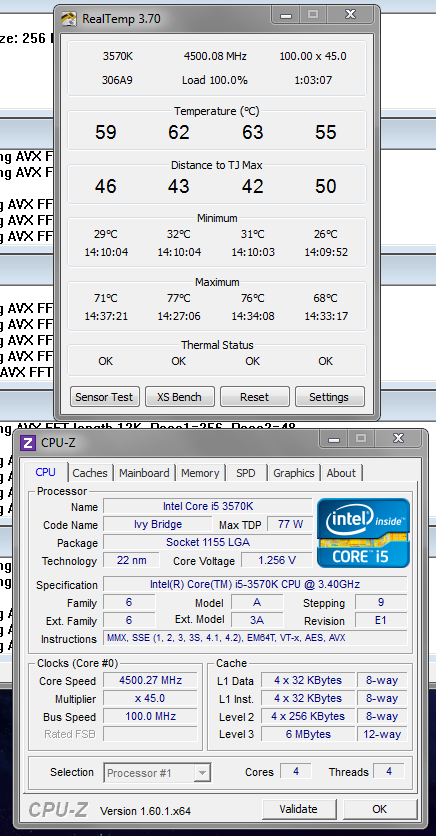Viewport: 436px width, 836px height.
Task: Click the Max TDP value 77 W
Action: point(290,524)
